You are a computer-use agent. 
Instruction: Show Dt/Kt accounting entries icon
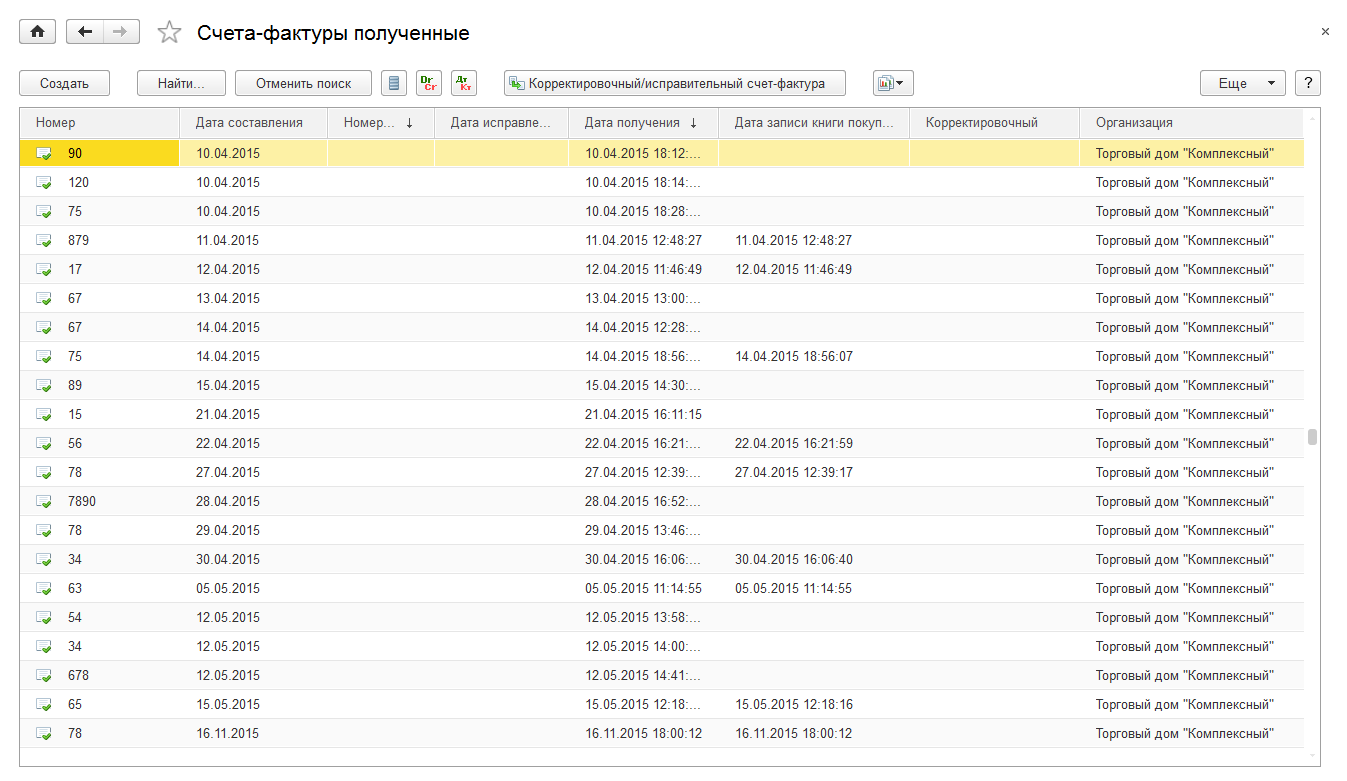pos(428,83)
